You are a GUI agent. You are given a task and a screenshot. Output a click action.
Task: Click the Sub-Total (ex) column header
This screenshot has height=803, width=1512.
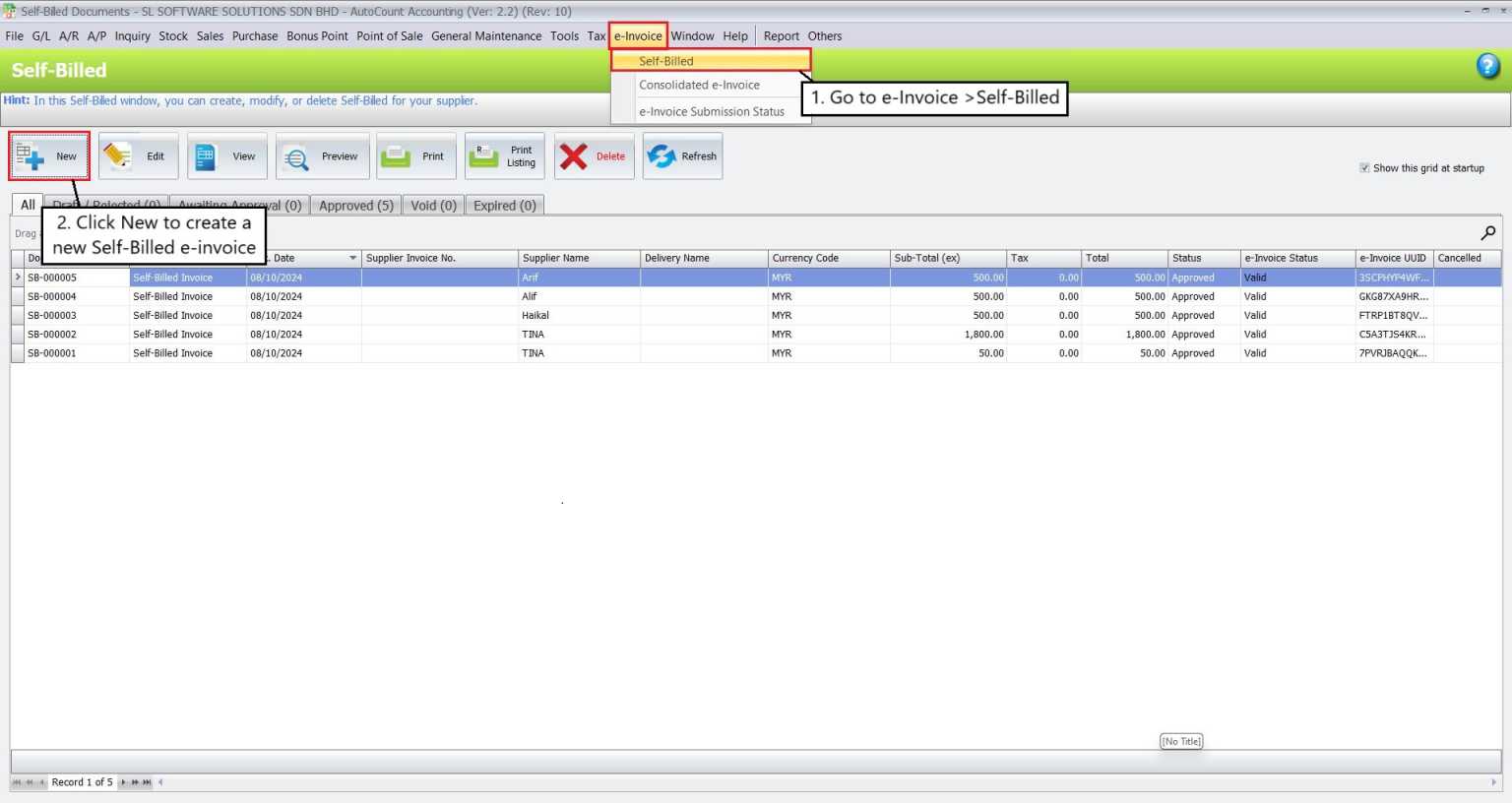pyautogui.click(x=948, y=258)
